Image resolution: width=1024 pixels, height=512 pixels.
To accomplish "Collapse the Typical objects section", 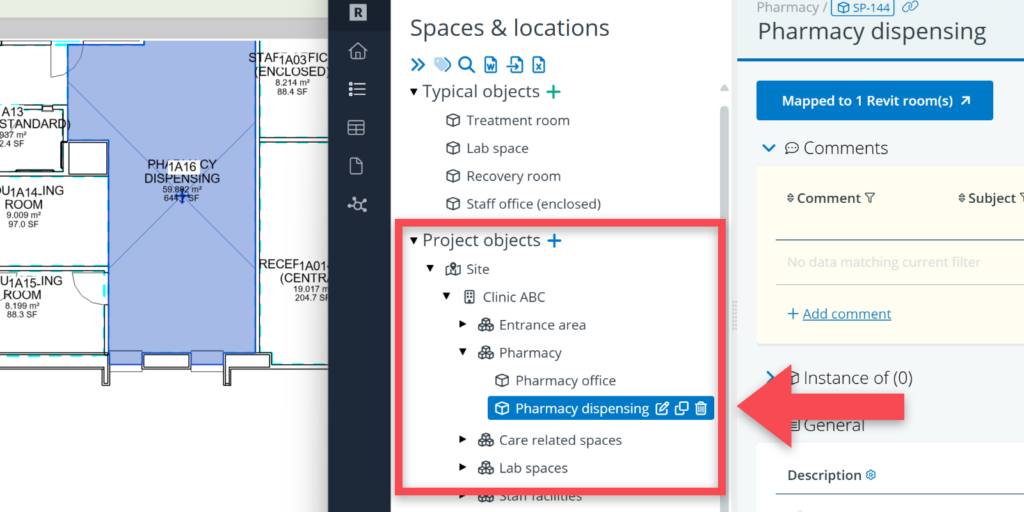I will [414, 92].
